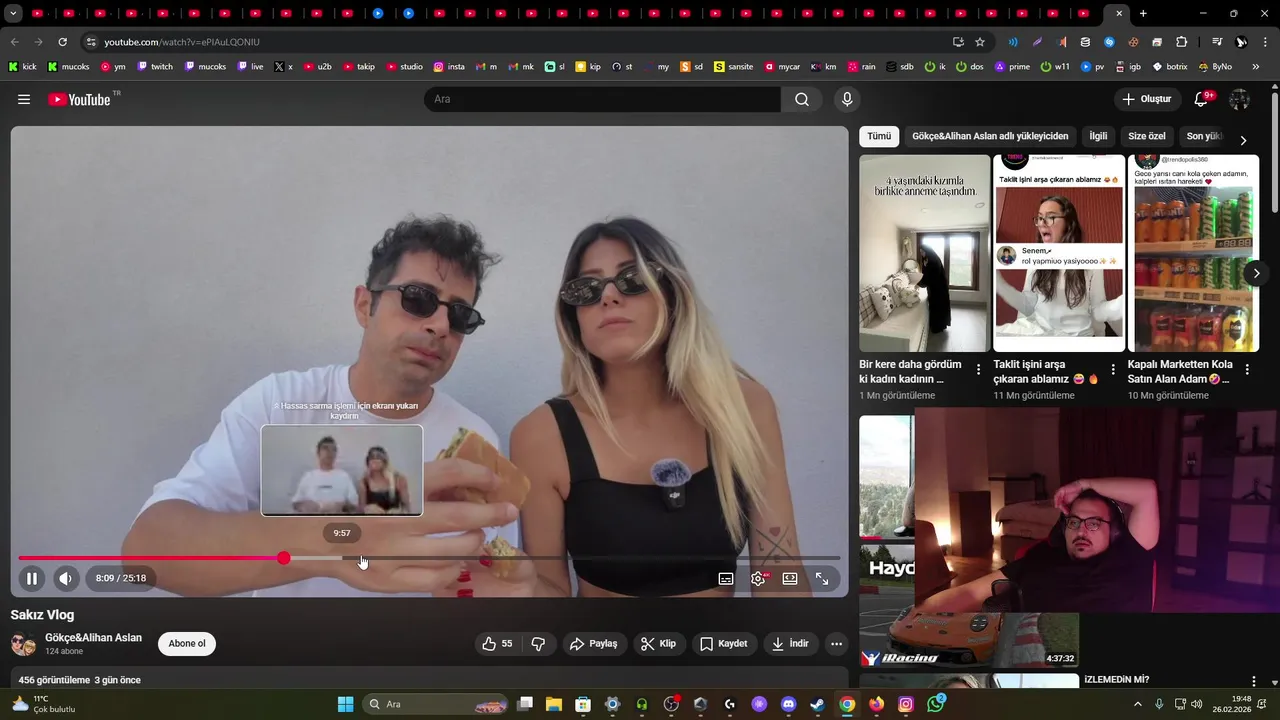Like the video with thumbs up
Viewport: 1280px width, 720px height.
pos(497,644)
